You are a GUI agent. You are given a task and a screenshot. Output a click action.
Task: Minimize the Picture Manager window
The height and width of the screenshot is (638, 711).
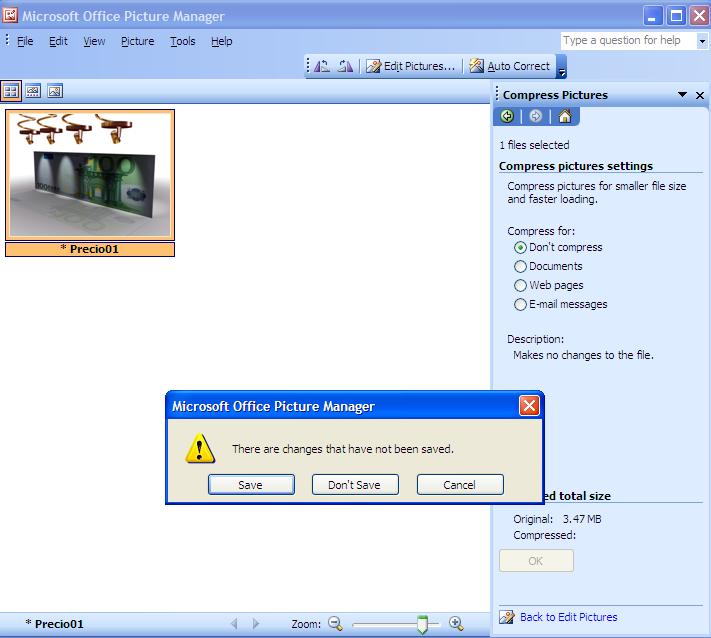[x=653, y=16]
